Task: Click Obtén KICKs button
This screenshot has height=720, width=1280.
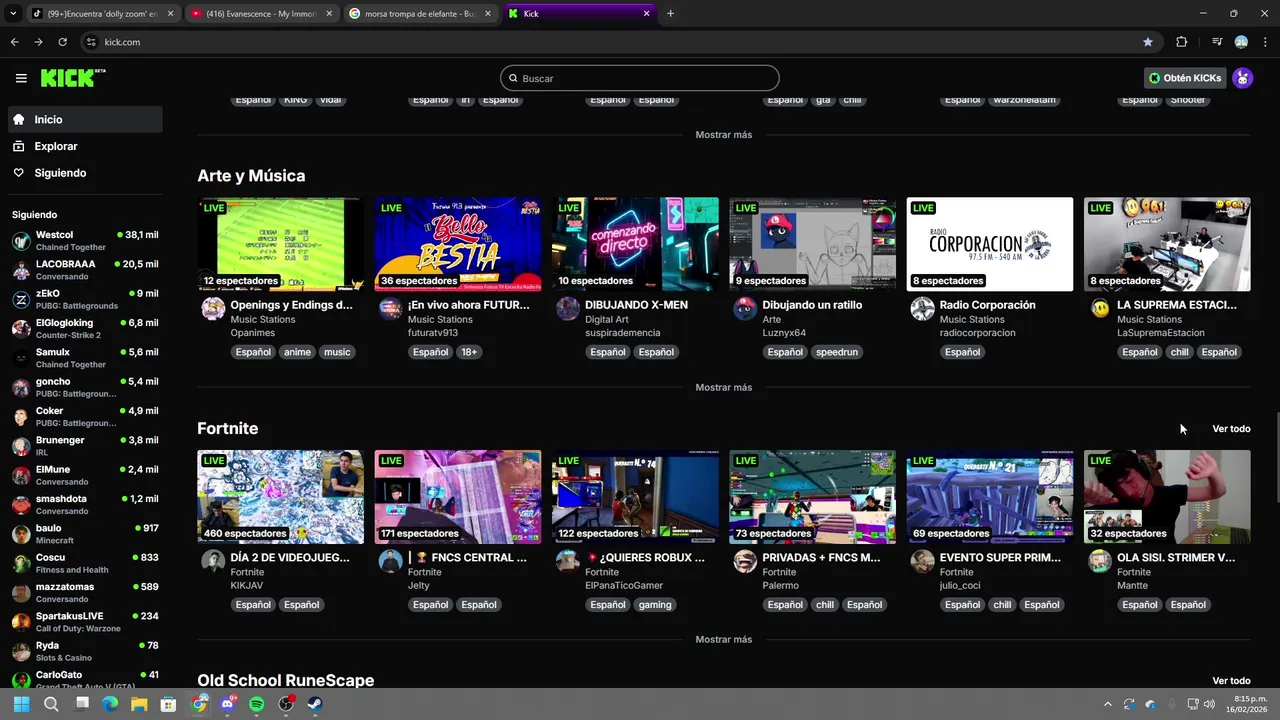Action: (1185, 78)
